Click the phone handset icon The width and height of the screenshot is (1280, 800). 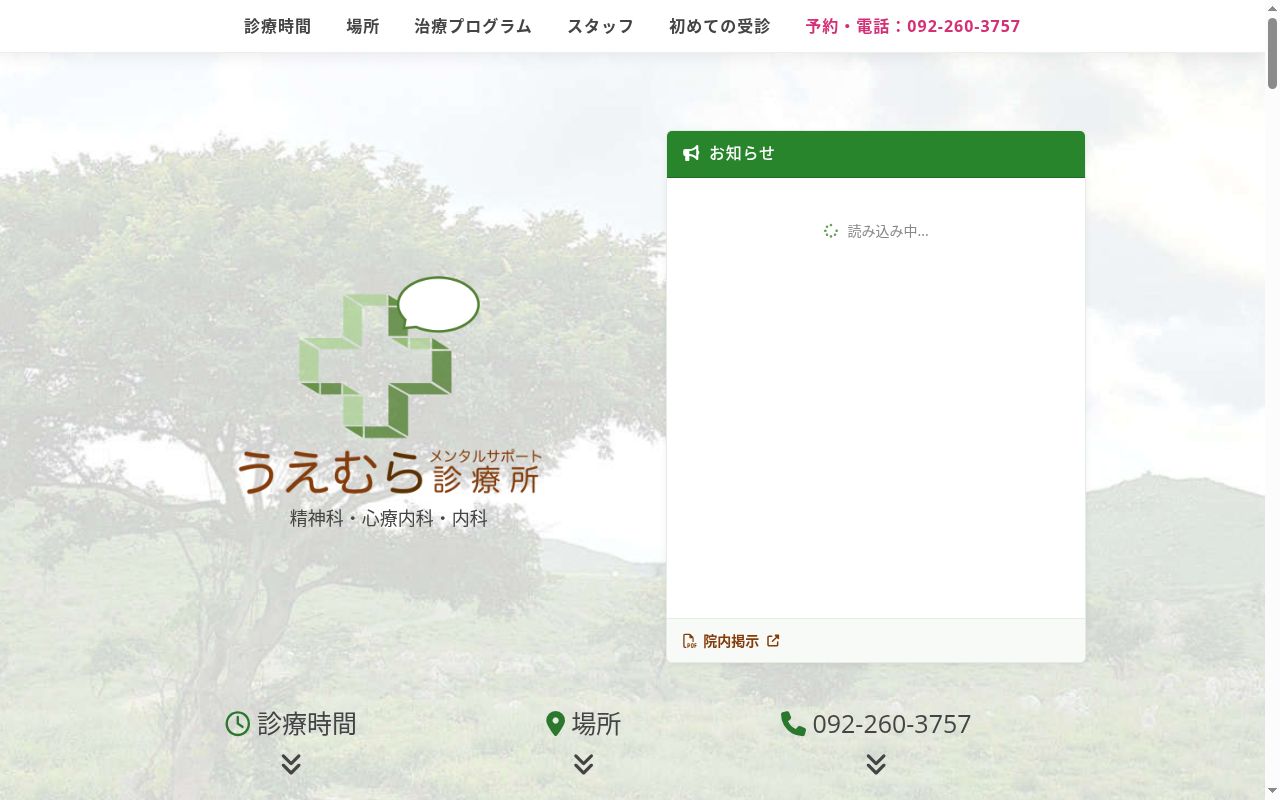(x=793, y=724)
